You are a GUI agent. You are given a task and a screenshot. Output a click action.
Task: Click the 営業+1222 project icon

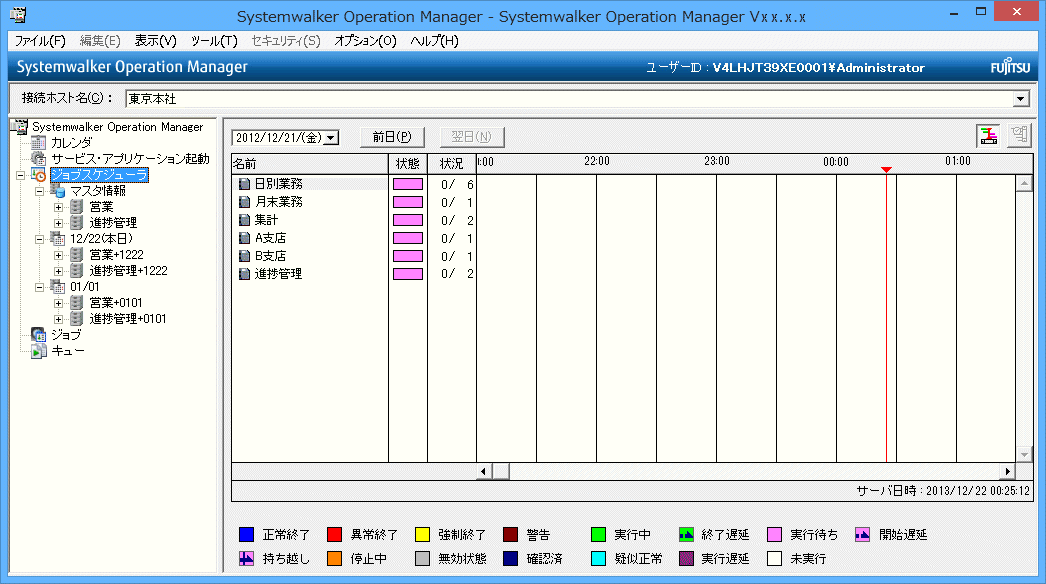[77, 255]
